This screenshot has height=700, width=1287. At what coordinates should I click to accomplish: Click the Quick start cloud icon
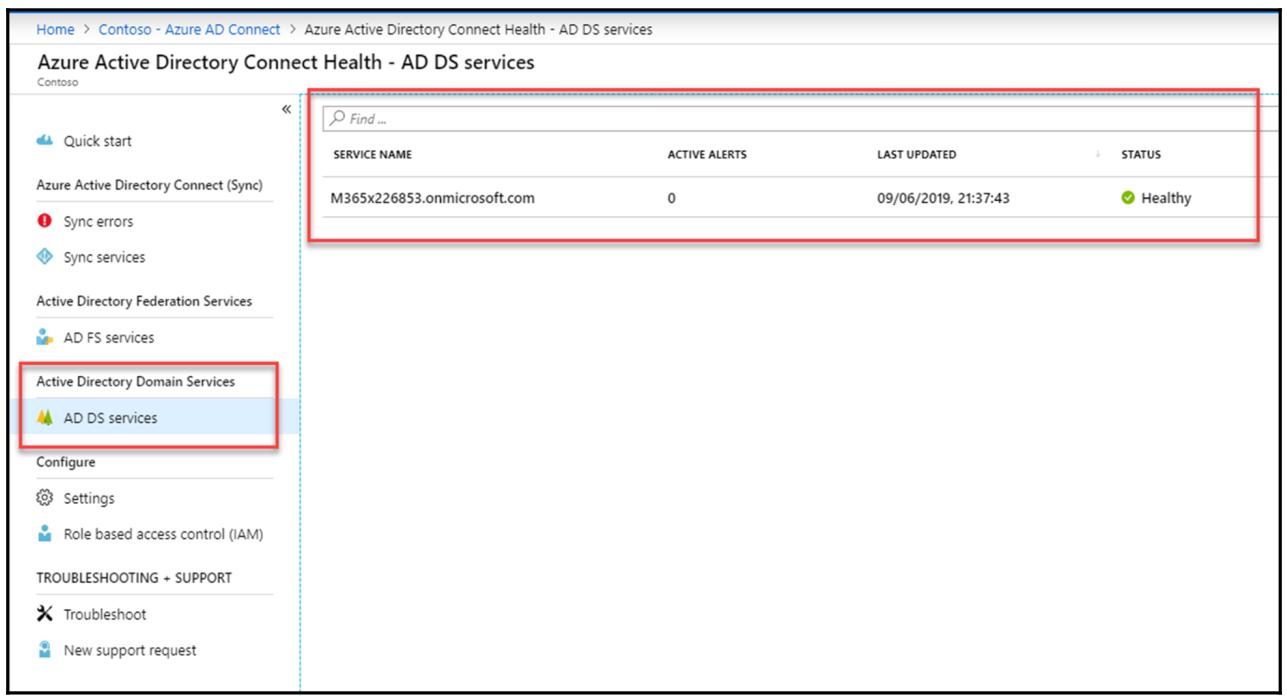click(43, 141)
